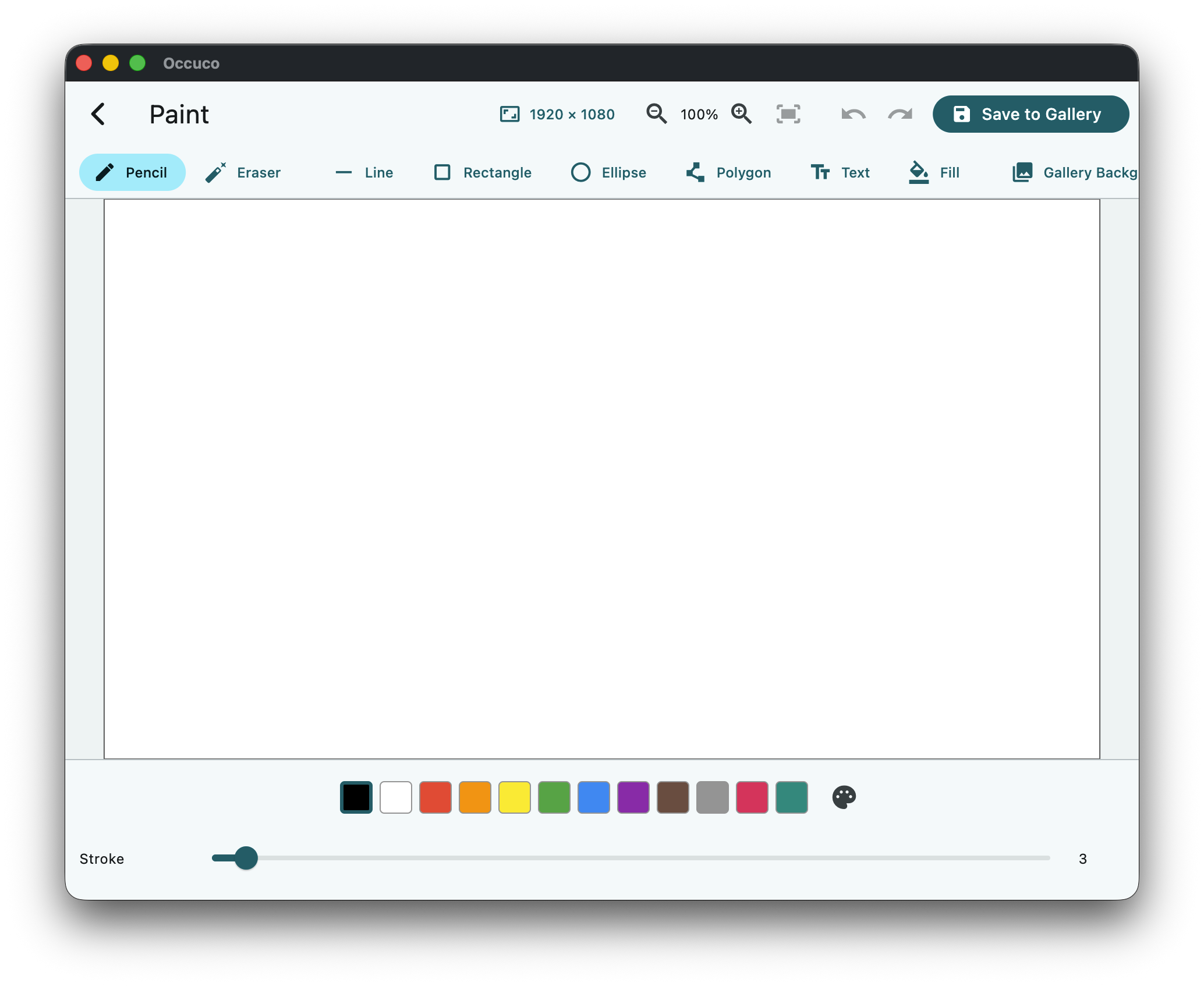Choose the Rectangle shape tool
Image resolution: width=1204 pixels, height=986 pixels.
pyautogui.click(x=483, y=172)
